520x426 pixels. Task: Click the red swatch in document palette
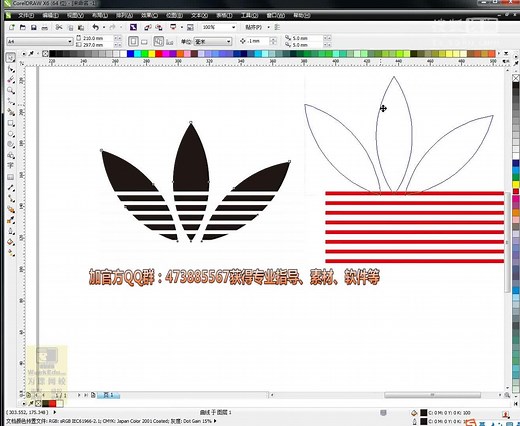click(x=52, y=404)
